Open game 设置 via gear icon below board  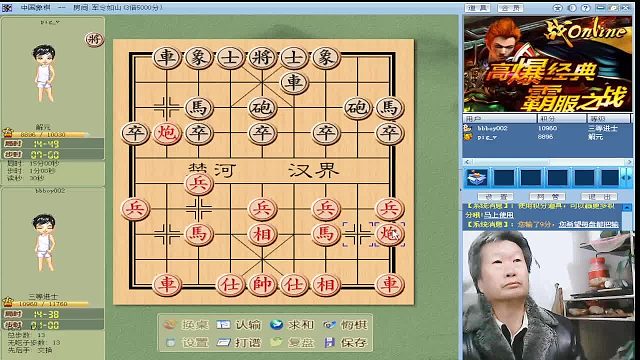171,342
